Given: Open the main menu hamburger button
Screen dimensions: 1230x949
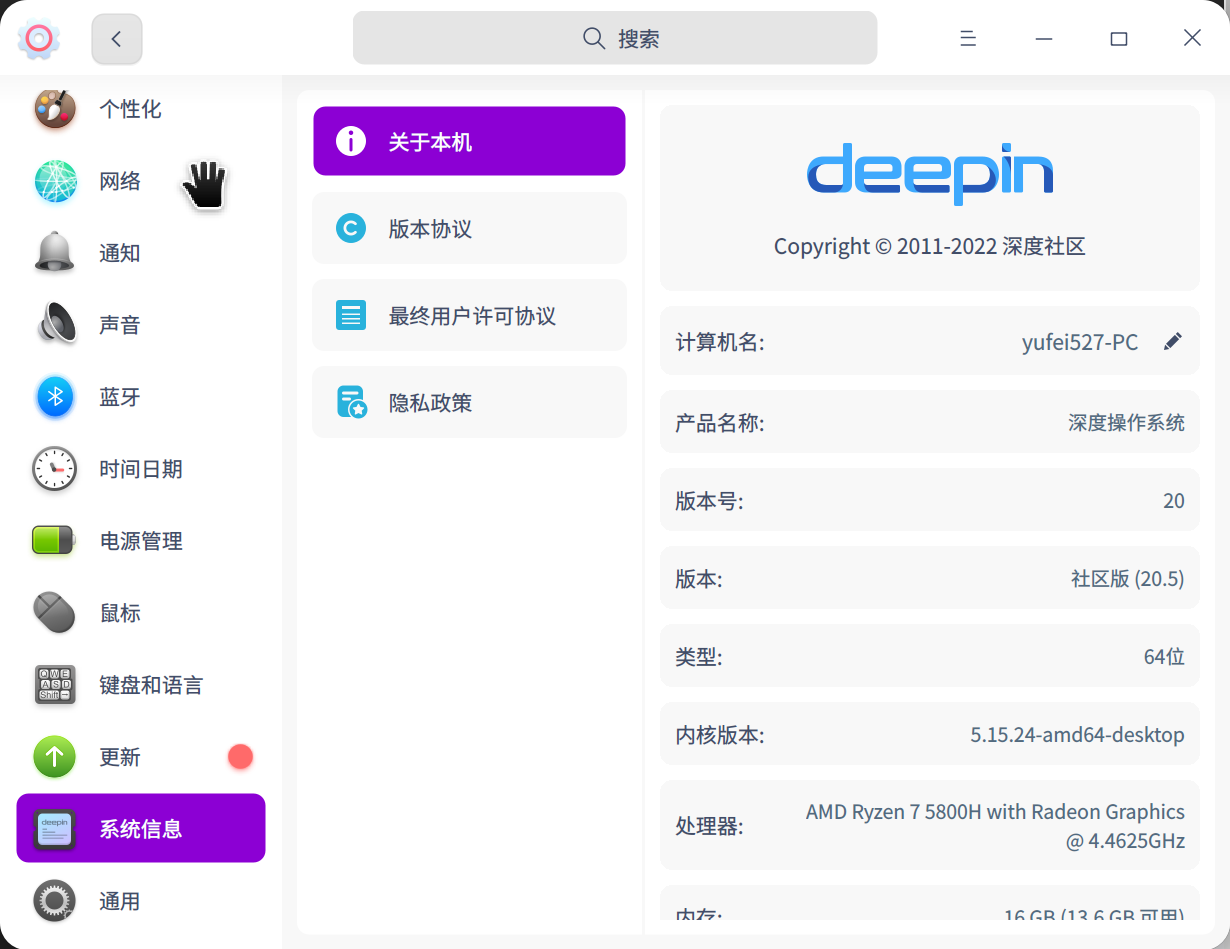Looking at the screenshot, I should 968,38.
